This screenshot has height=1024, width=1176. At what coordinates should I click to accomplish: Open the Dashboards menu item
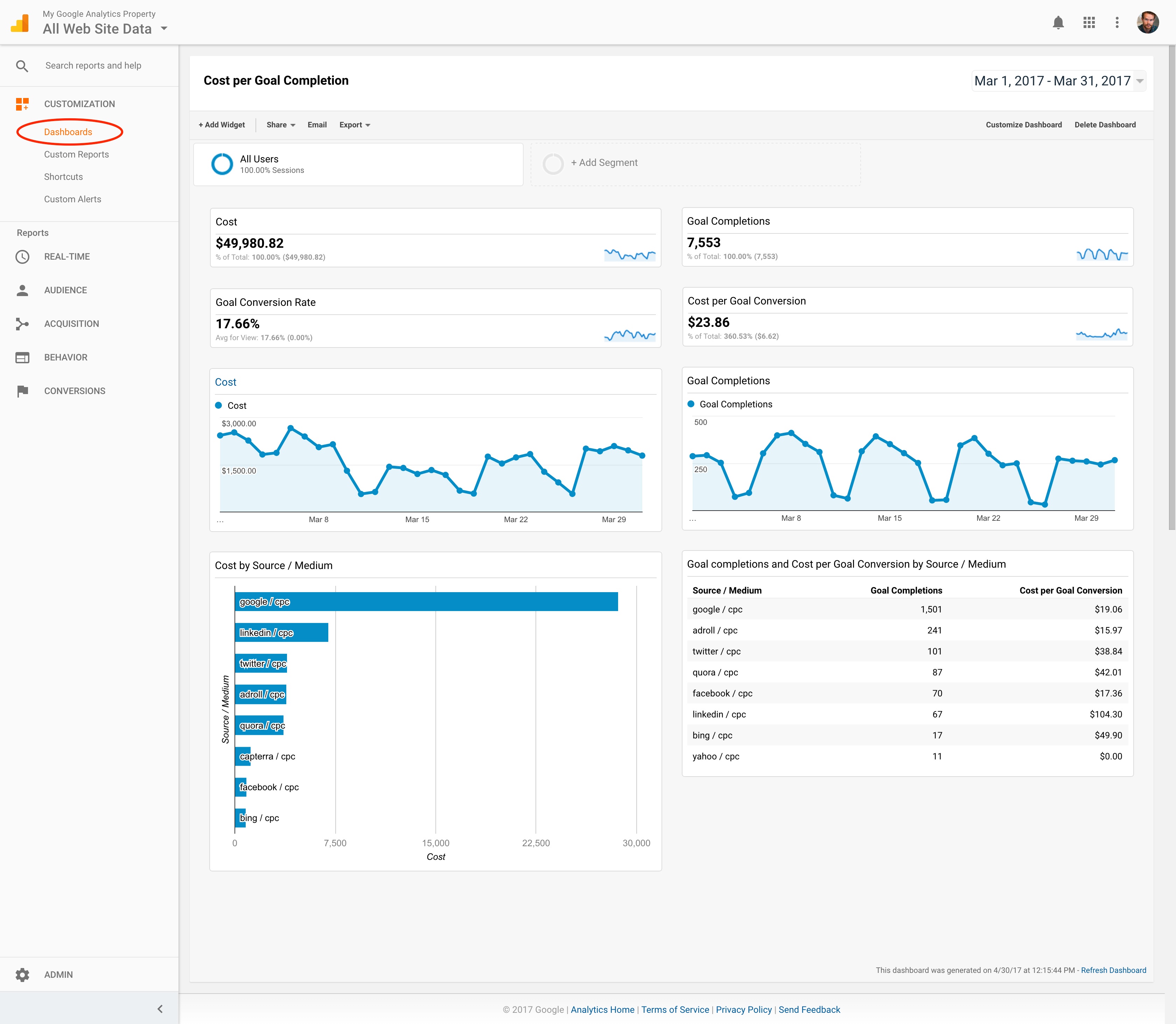click(68, 132)
